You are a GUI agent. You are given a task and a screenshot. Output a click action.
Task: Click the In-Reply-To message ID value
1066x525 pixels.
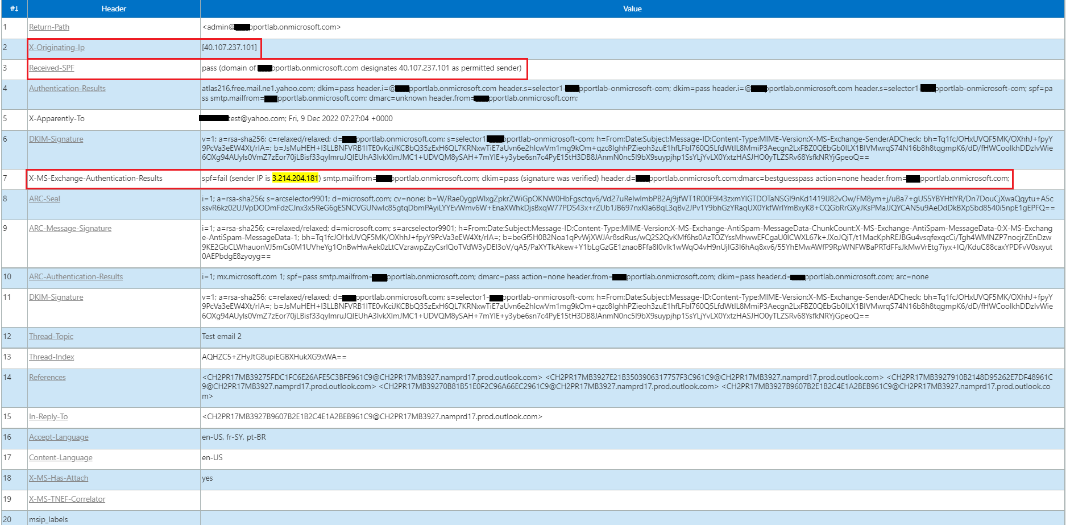372,416
